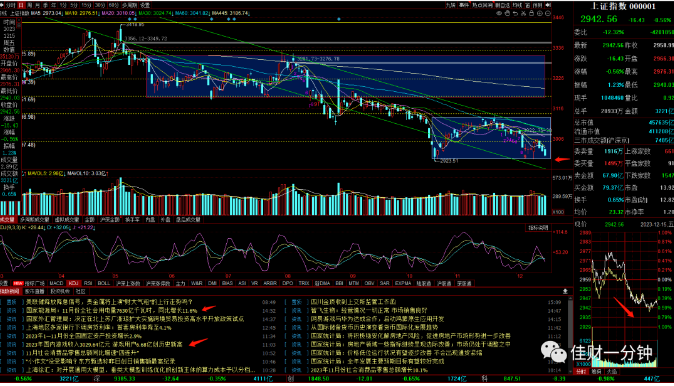674x386 pixels.
Task: Select the MACD indicator tab
Action: coord(56,283)
